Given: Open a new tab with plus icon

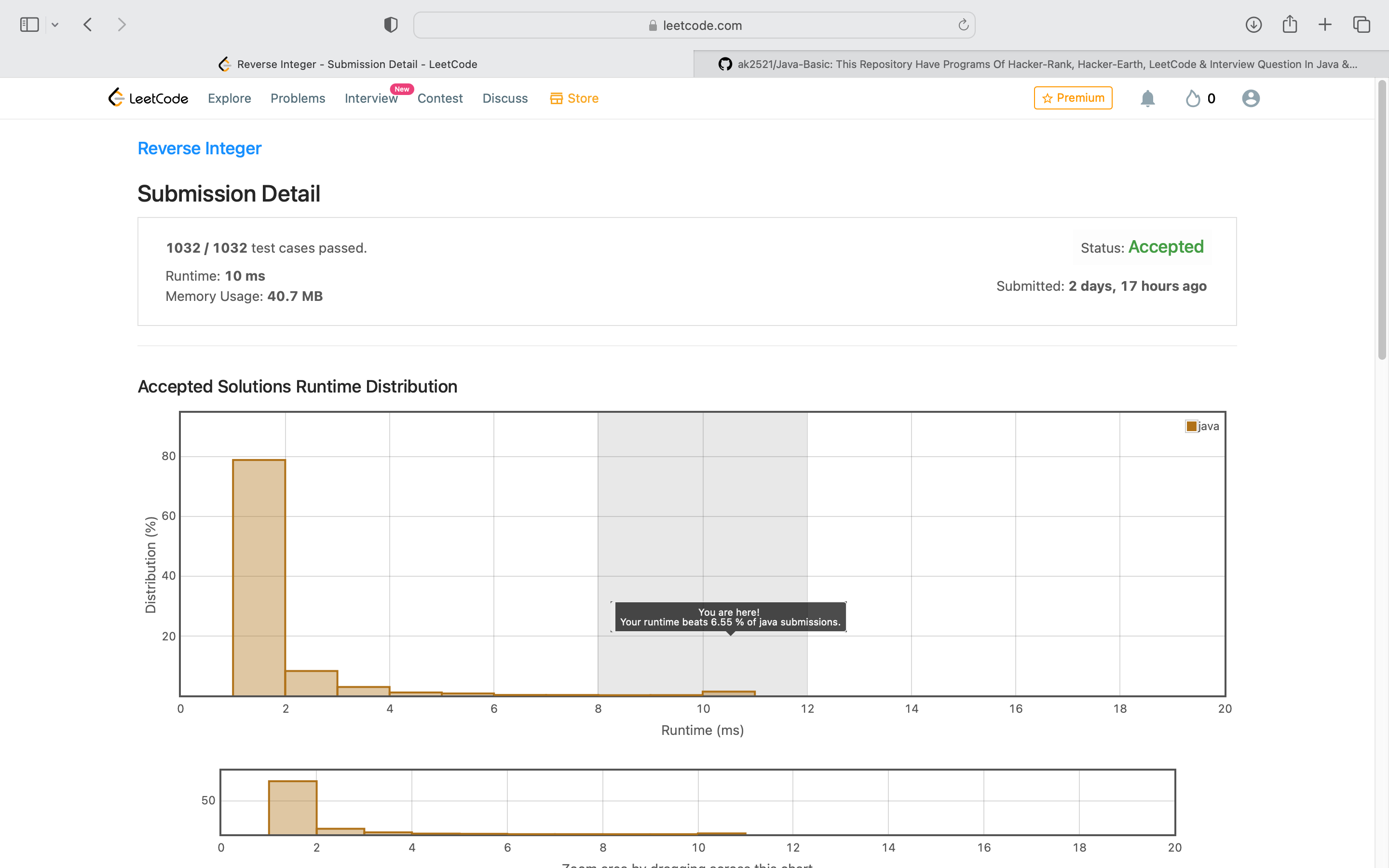Looking at the screenshot, I should click(x=1325, y=25).
